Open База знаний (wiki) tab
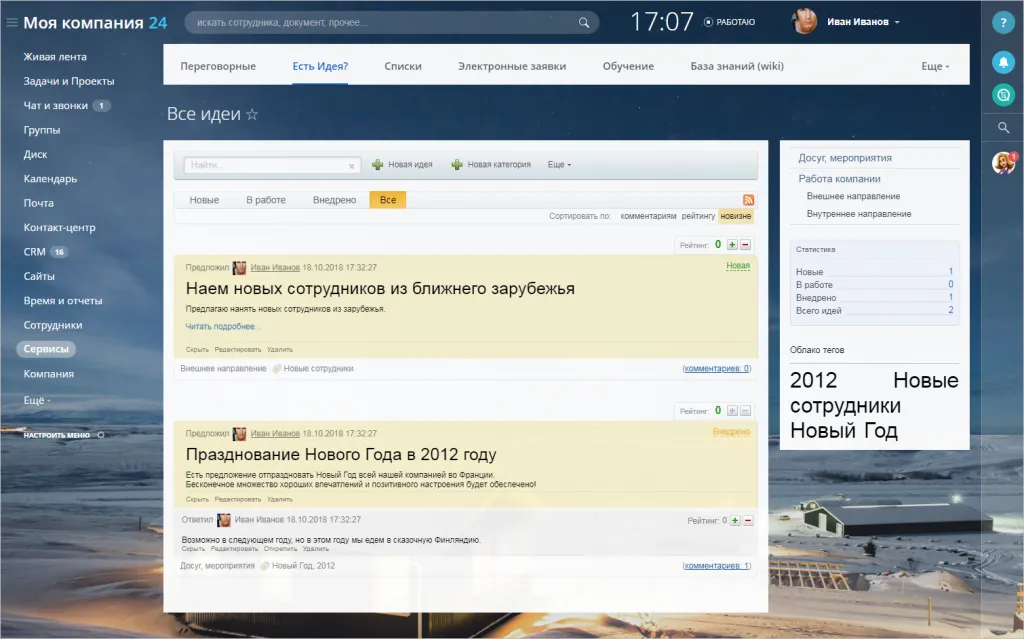Image resolution: width=1024 pixels, height=639 pixels. 737,66
